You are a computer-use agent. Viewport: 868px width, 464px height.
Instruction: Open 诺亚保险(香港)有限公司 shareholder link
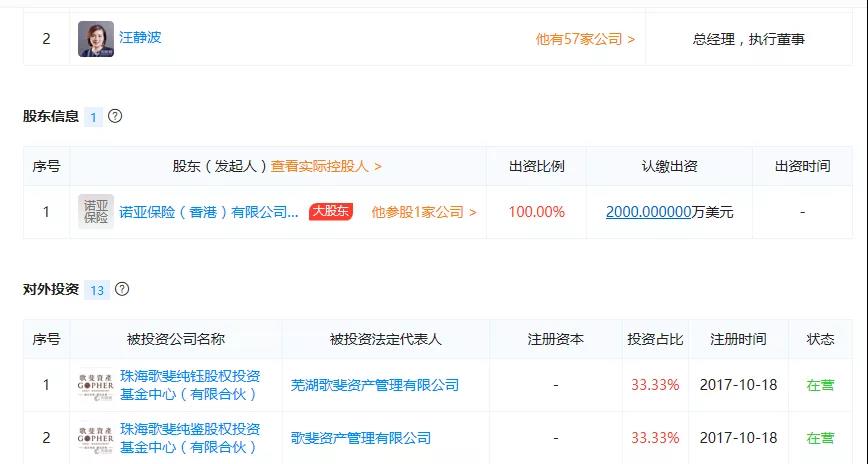(209, 212)
